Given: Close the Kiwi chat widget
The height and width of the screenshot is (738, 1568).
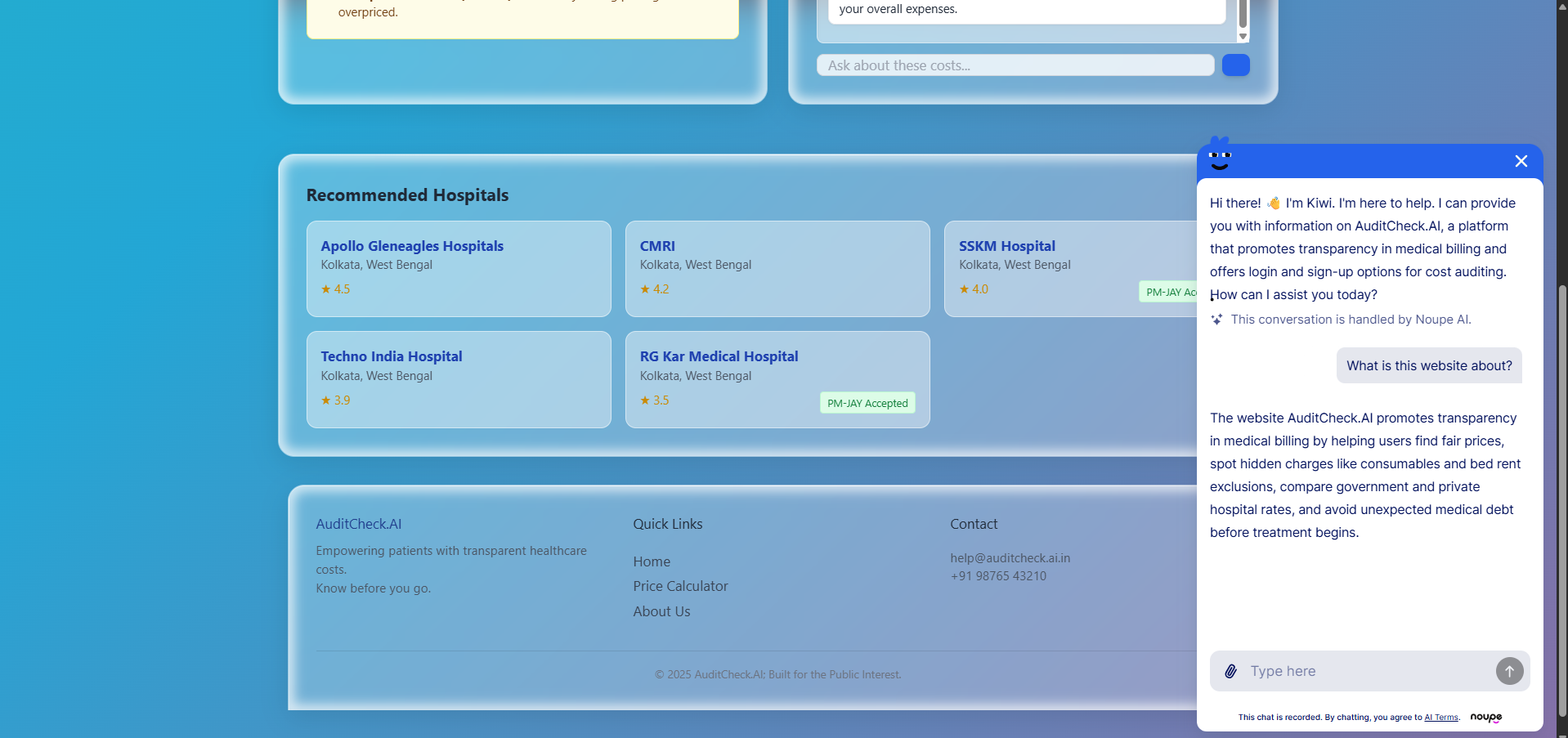Looking at the screenshot, I should 1521,161.
